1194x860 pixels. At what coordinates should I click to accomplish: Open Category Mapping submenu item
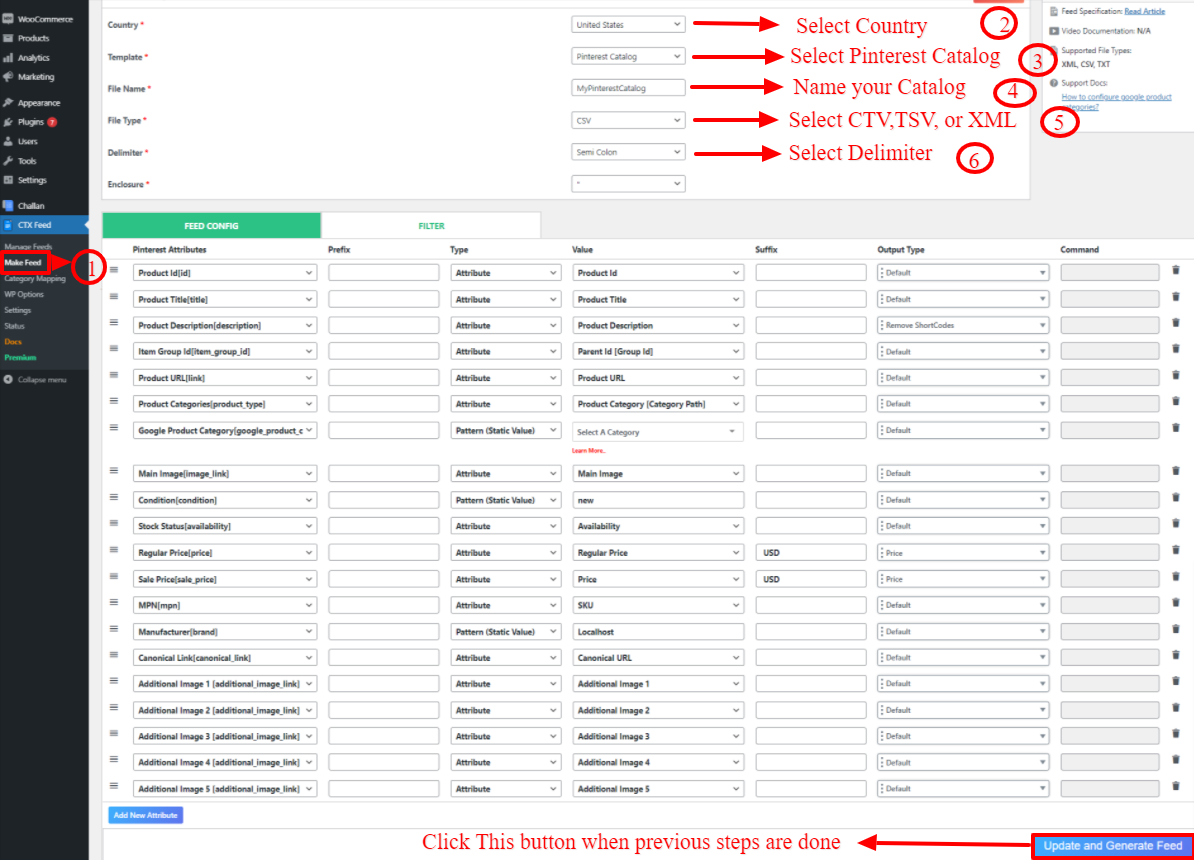click(35, 279)
